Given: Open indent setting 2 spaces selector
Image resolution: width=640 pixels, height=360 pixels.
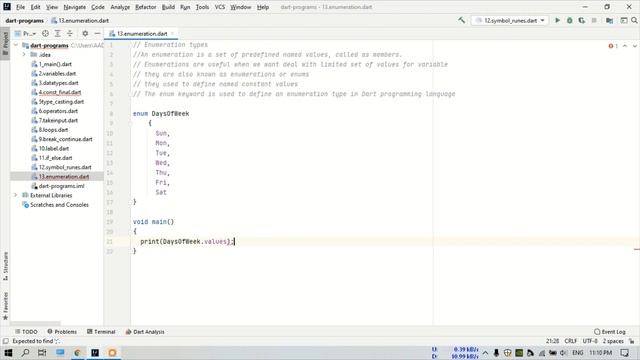Looking at the screenshot, I should (613, 341).
